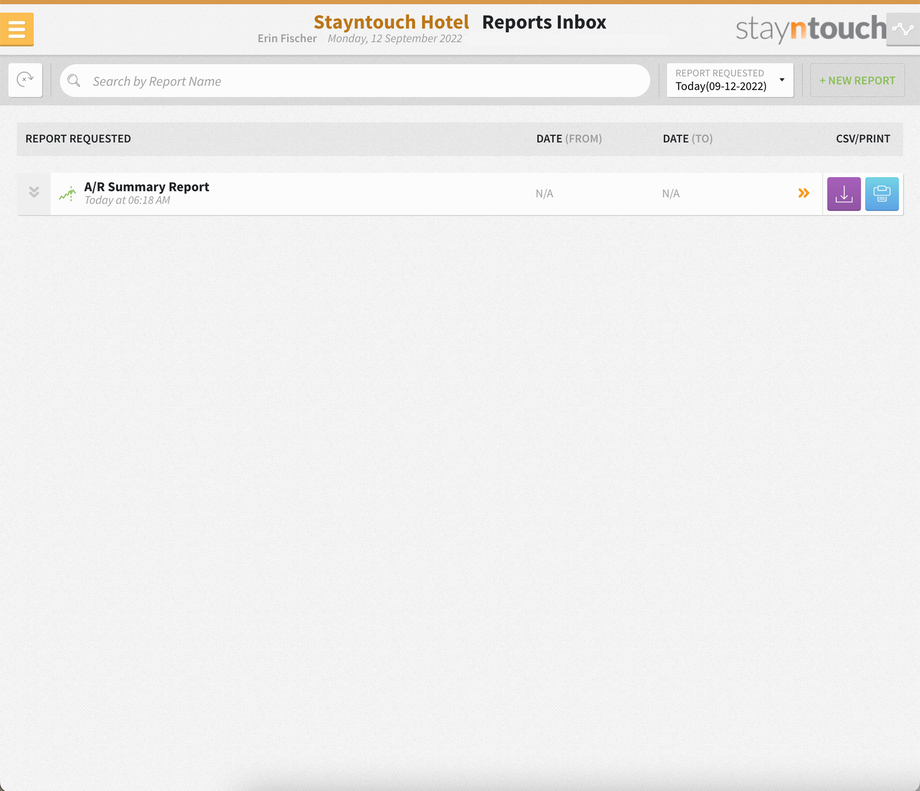
Task: Open the analytics icon beside the logo
Action: click(x=903, y=29)
